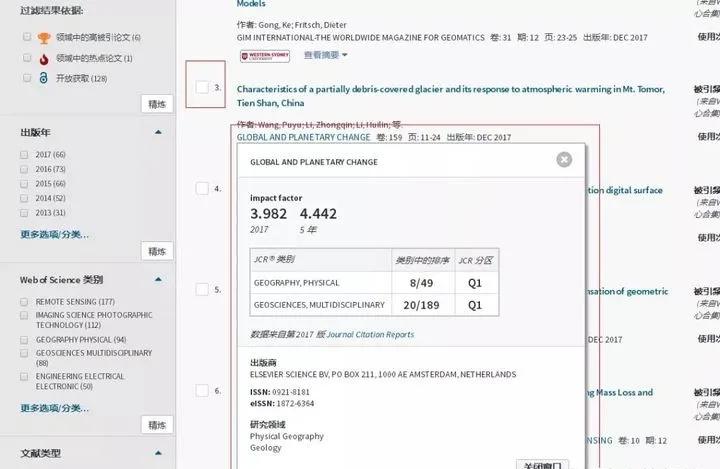Collapse the 出版年 filter section
Image resolution: width=720 pixels, height=469 pixels.
pos(158,132)
